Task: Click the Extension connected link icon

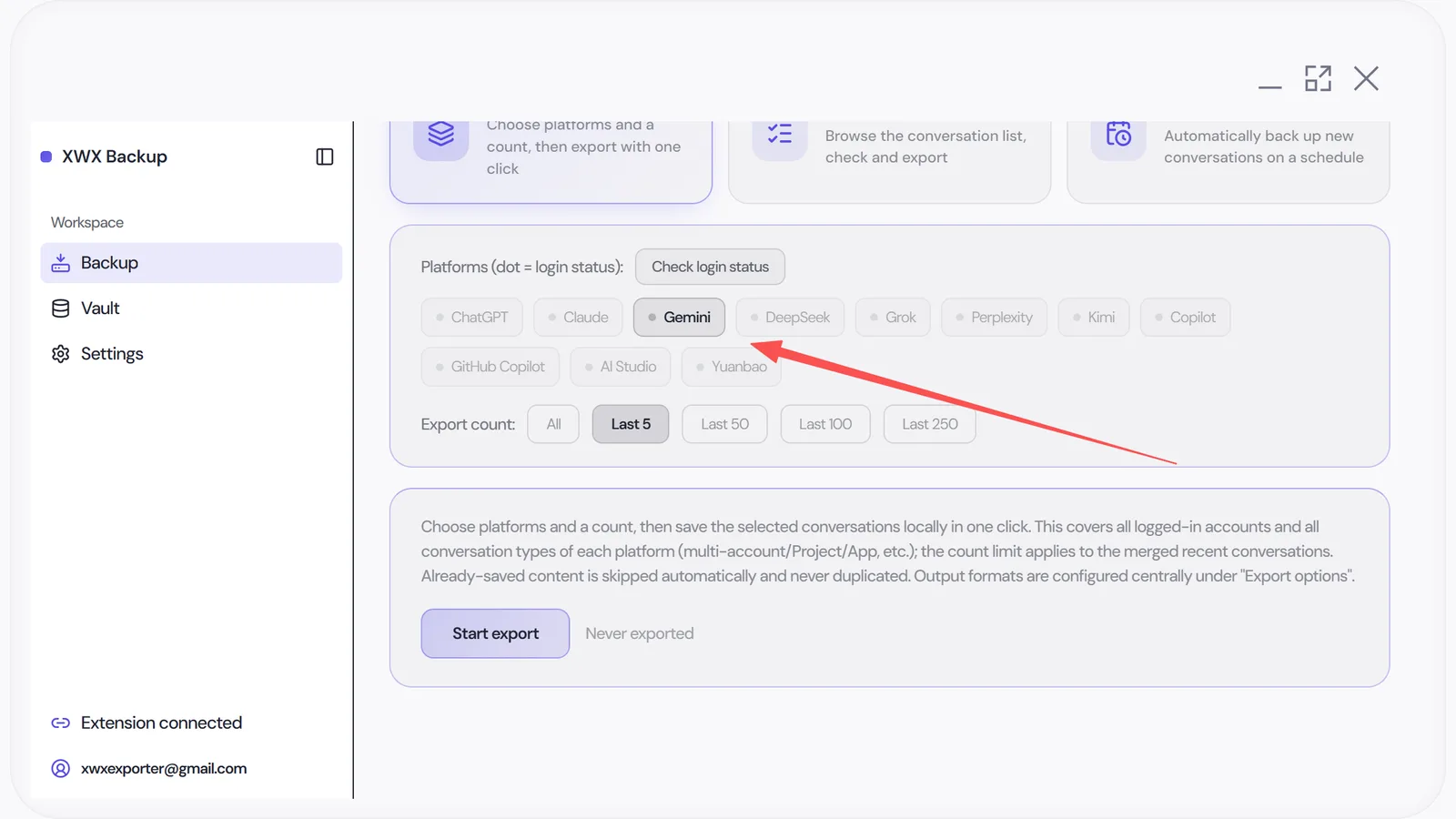Action: (61, 723)
